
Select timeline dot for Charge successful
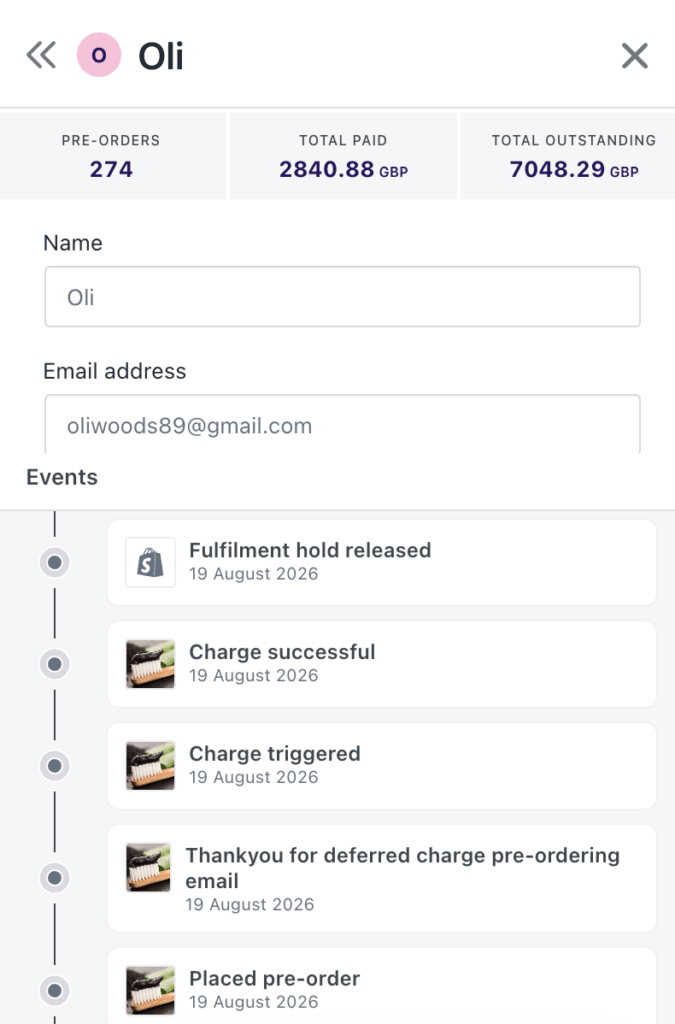pos(55,664)
